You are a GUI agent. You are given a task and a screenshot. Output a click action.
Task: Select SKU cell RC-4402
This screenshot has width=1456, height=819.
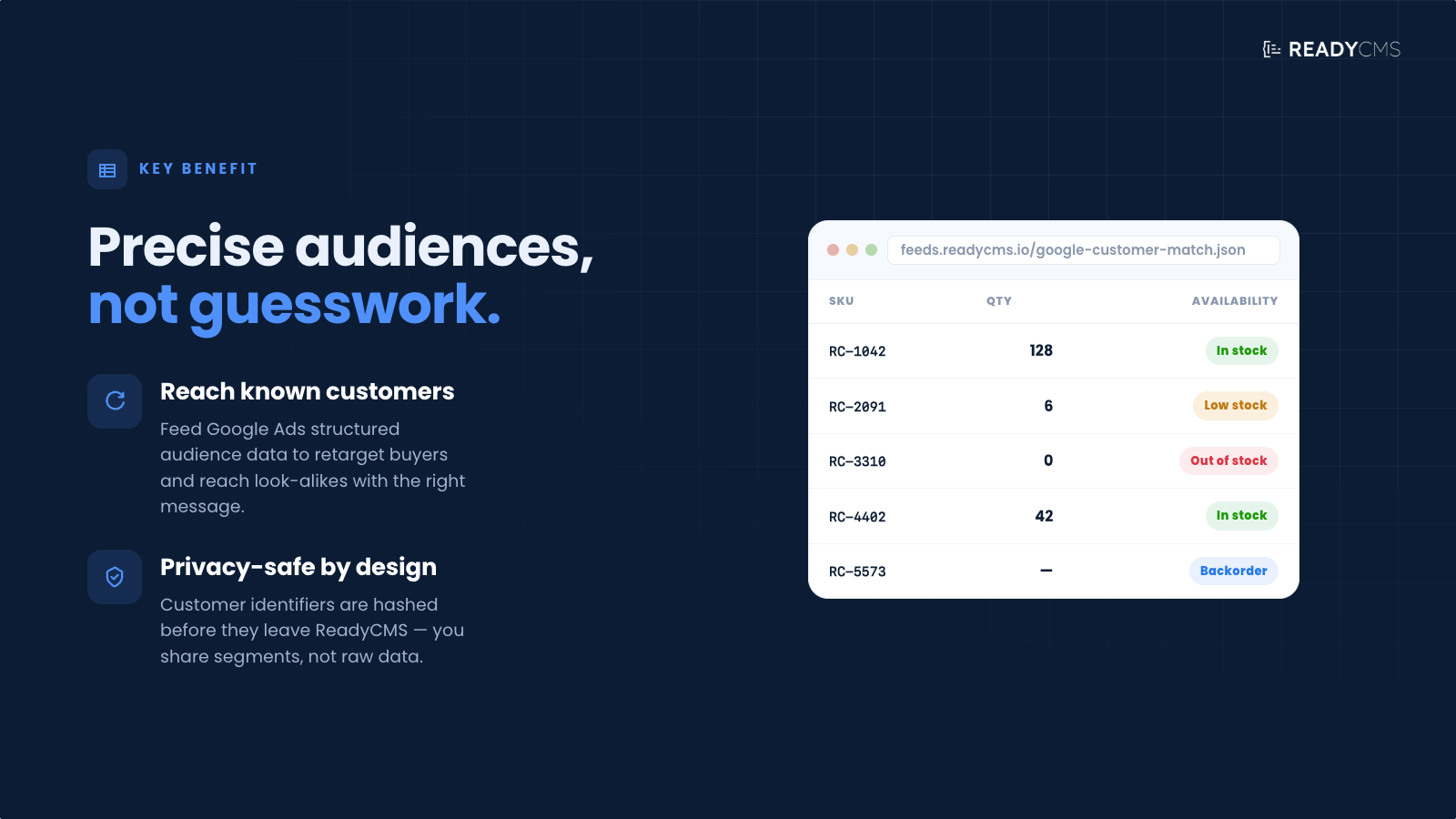857,517
